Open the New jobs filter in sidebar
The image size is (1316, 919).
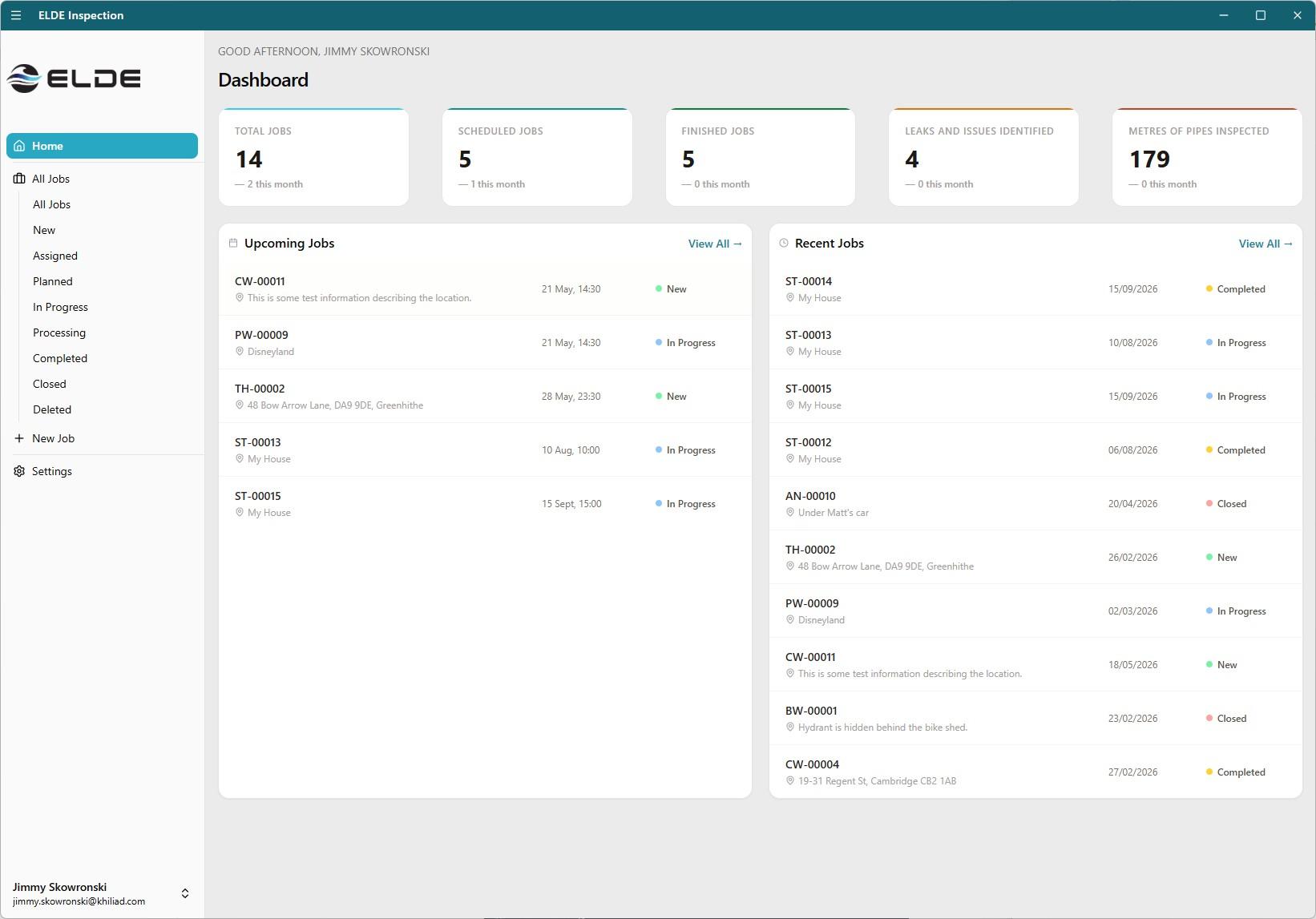(44, 230)
